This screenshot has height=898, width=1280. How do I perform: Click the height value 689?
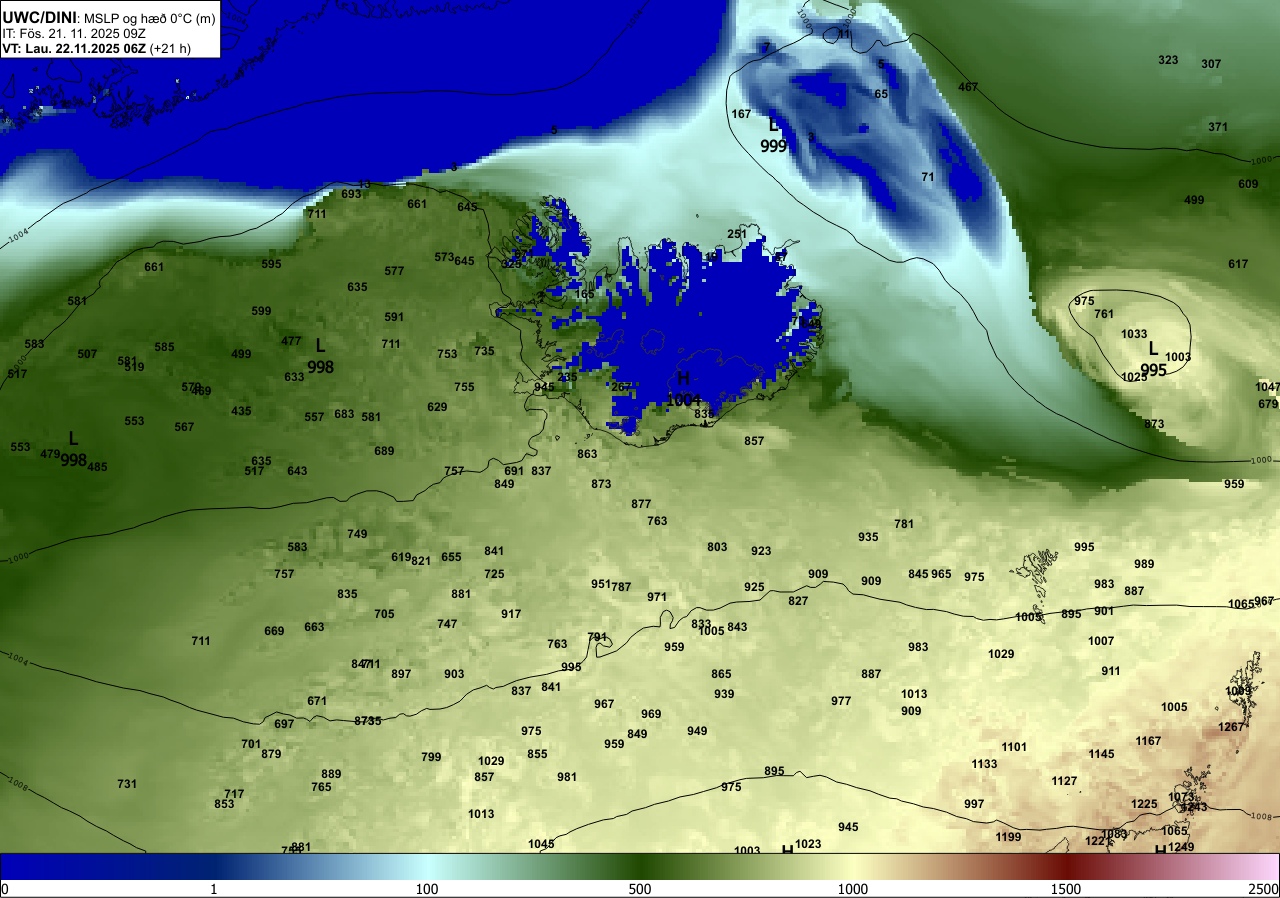pyautogui.click(x=384, y=451)
